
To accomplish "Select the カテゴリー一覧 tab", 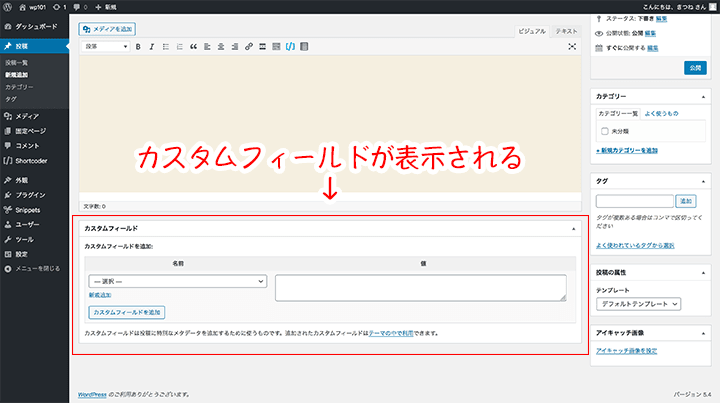I will tap(618, 113).
